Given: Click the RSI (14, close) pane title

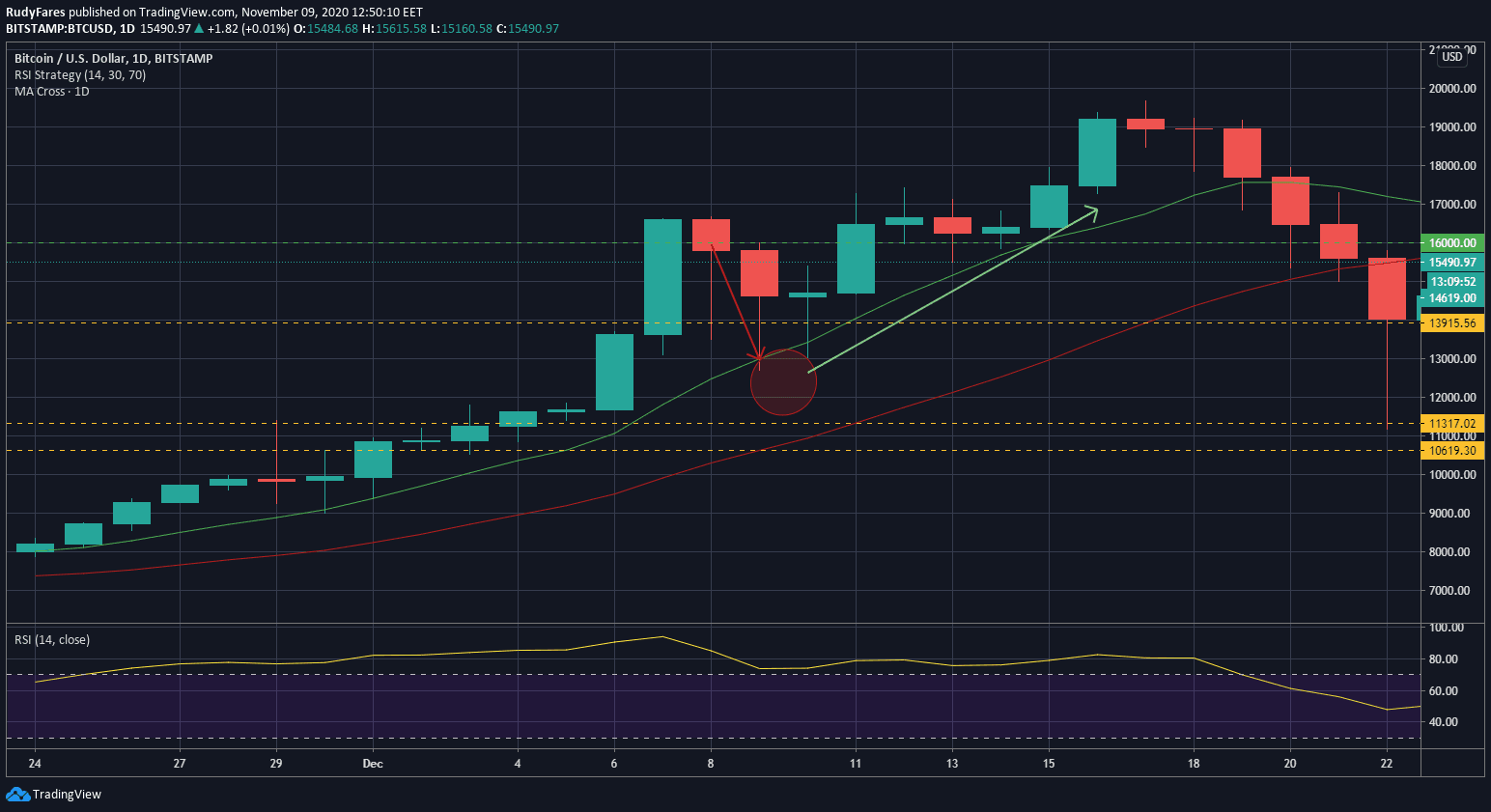Looking at the screenshot, I should [x=52, y=640].
